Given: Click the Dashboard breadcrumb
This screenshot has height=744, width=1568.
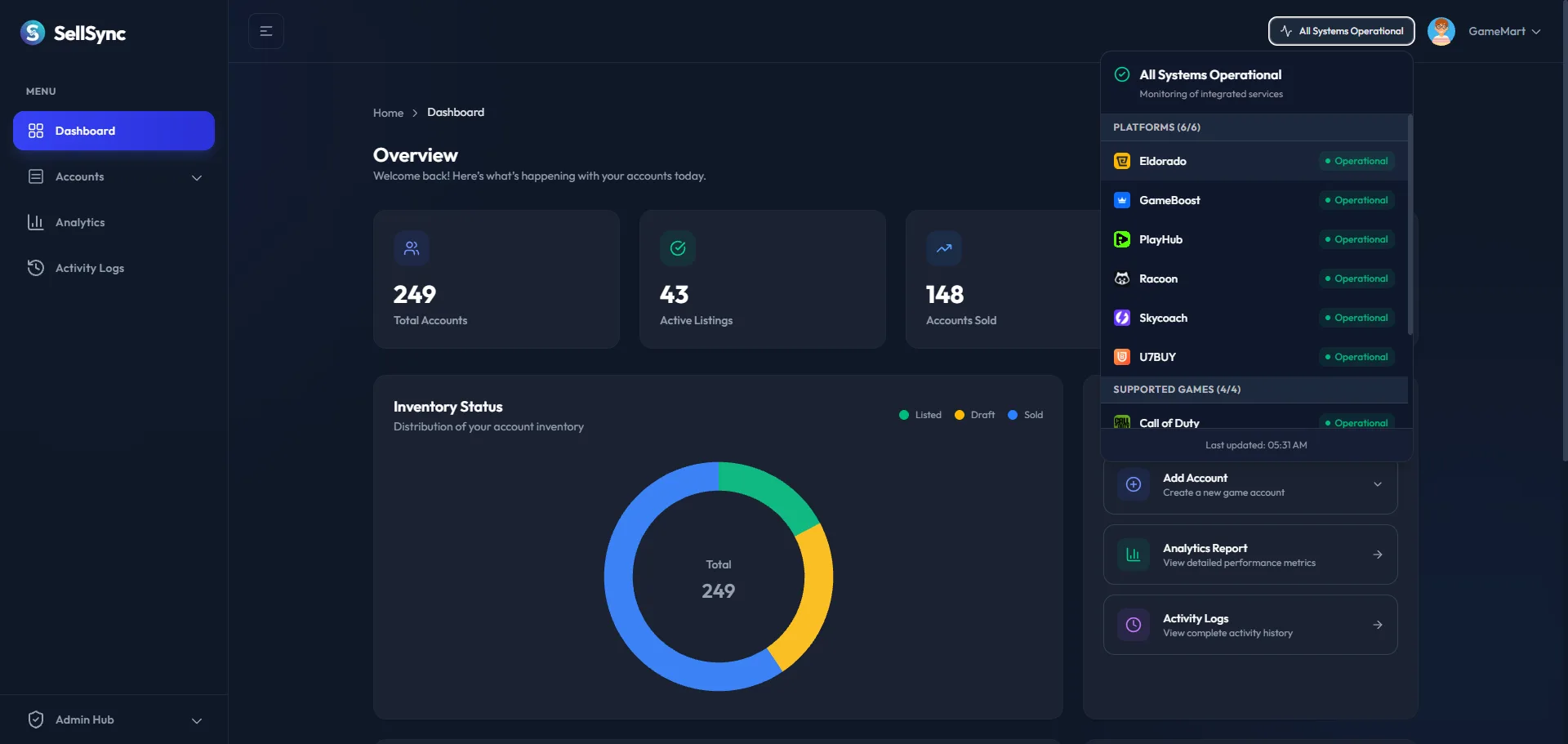Looking at the screenshot, I should [x=456, y=112].
